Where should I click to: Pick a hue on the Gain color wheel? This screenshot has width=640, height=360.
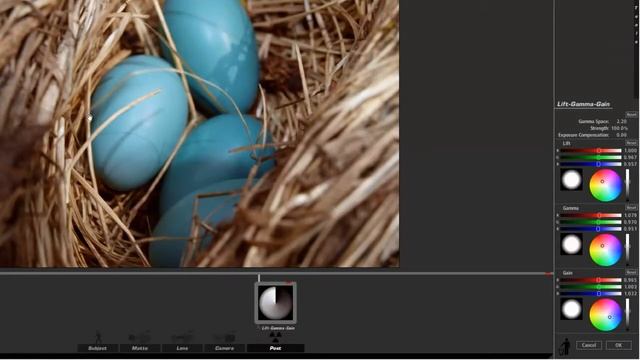(605, 315)
